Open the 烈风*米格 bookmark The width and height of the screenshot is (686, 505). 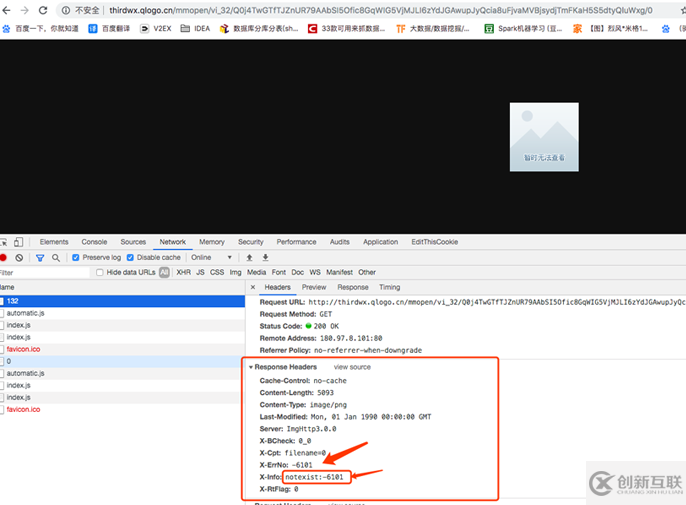pyautogui.click(x=611, y=28)
